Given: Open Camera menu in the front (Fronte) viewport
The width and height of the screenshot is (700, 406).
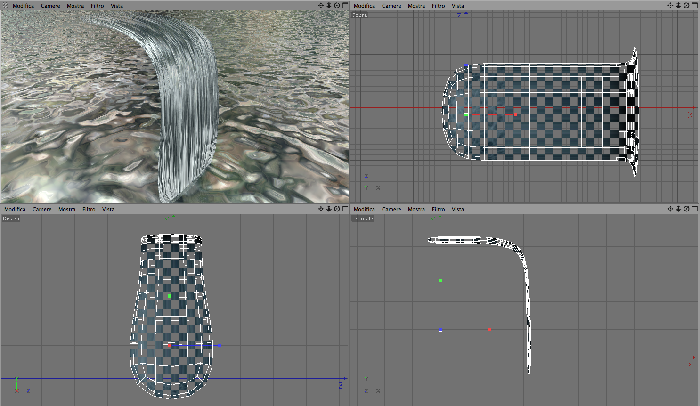Looking at the screenshot, I should (x=392, y=209).
